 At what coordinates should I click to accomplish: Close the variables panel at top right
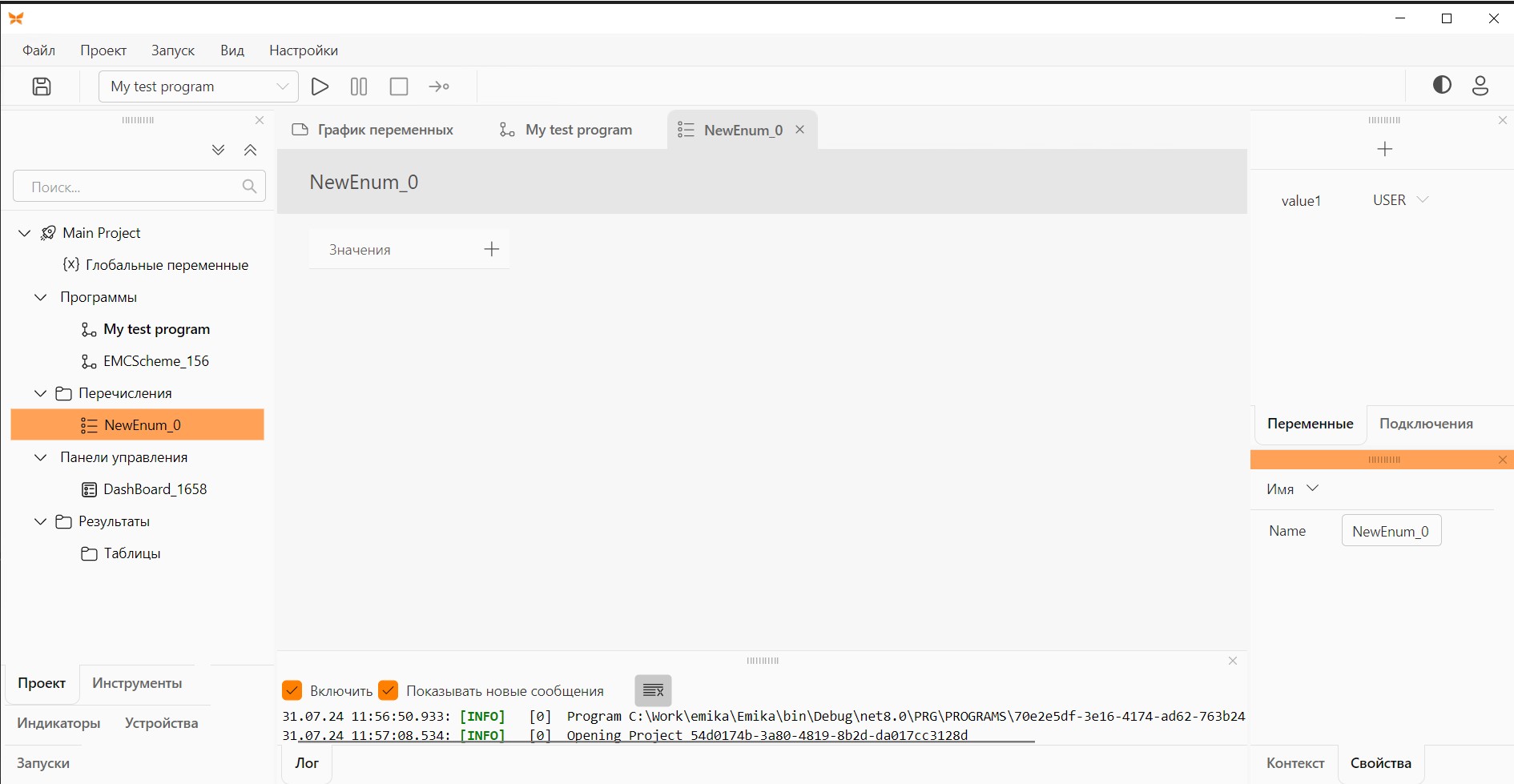pos(1503,120)
